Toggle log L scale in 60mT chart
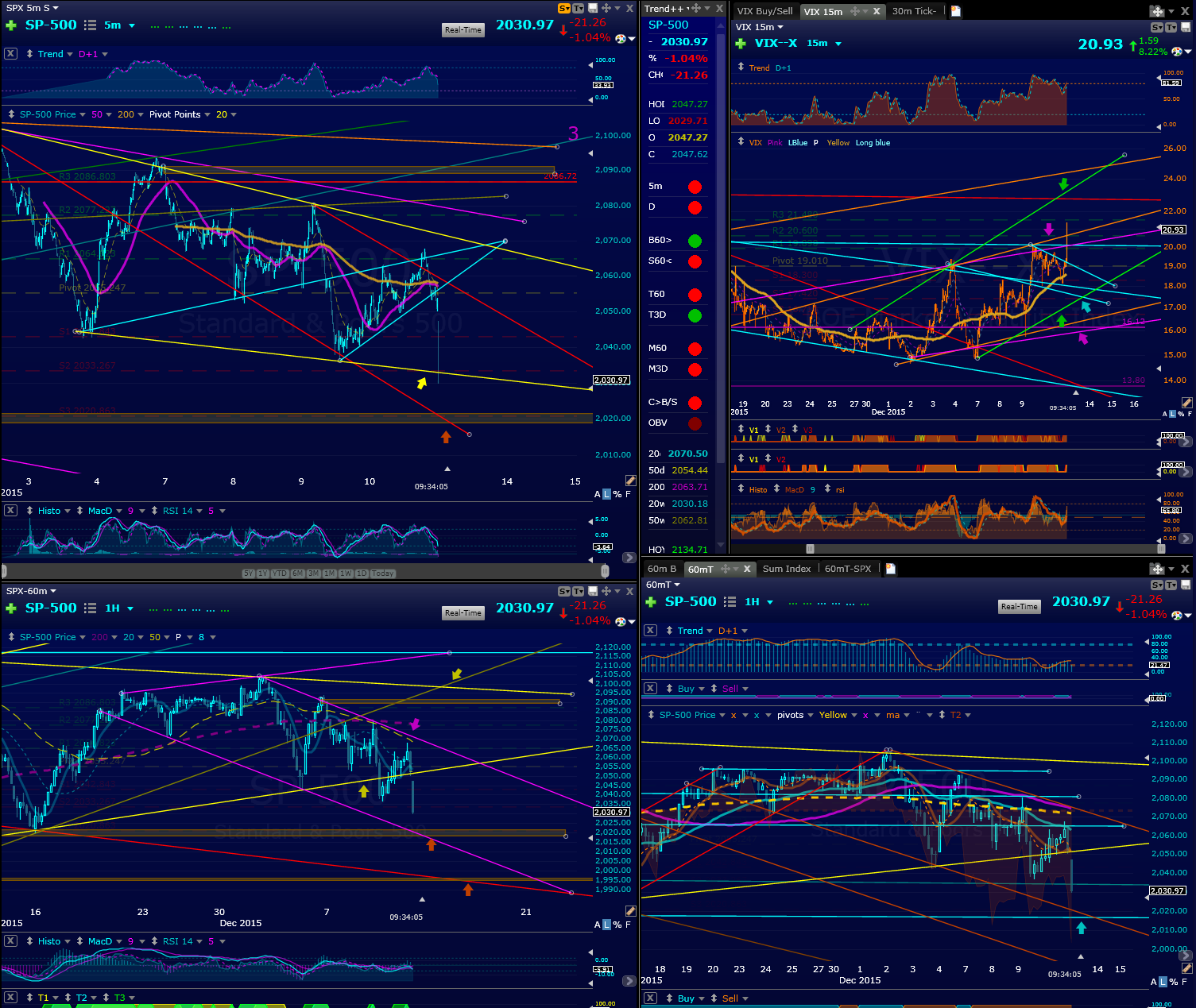 pyautogui.click(x=1163, y=982)
